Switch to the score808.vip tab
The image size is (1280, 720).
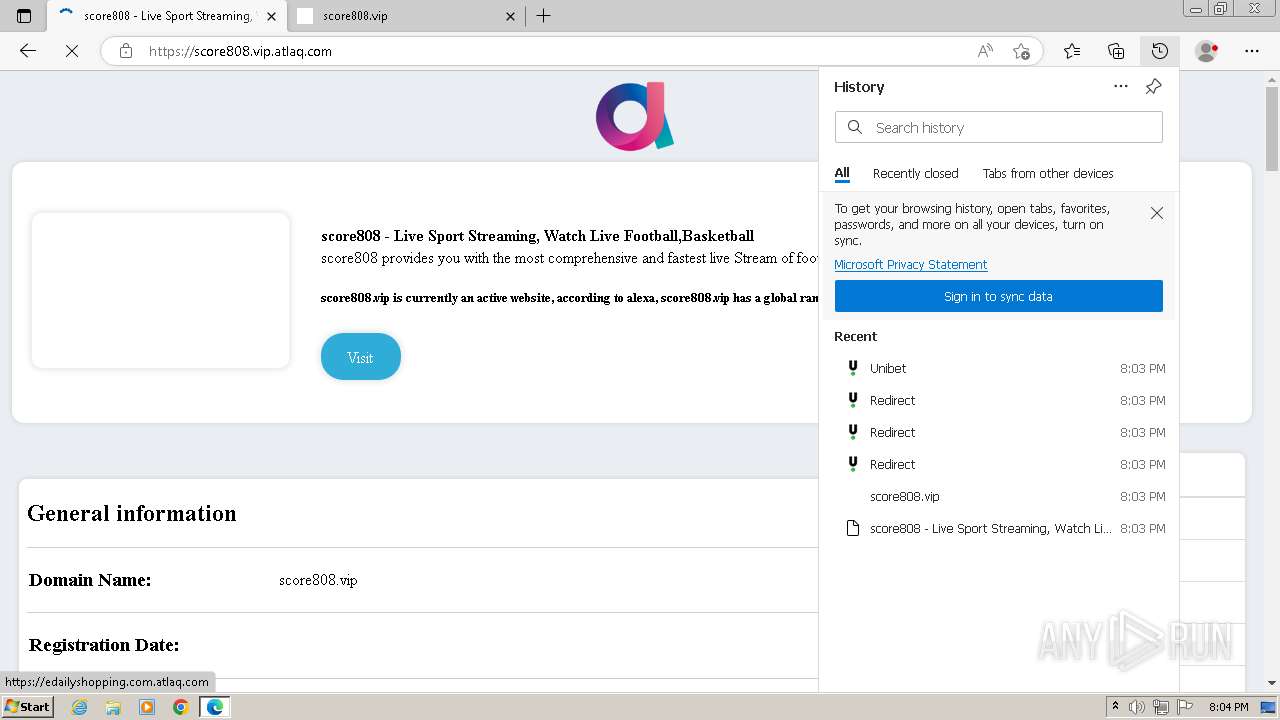406,16
